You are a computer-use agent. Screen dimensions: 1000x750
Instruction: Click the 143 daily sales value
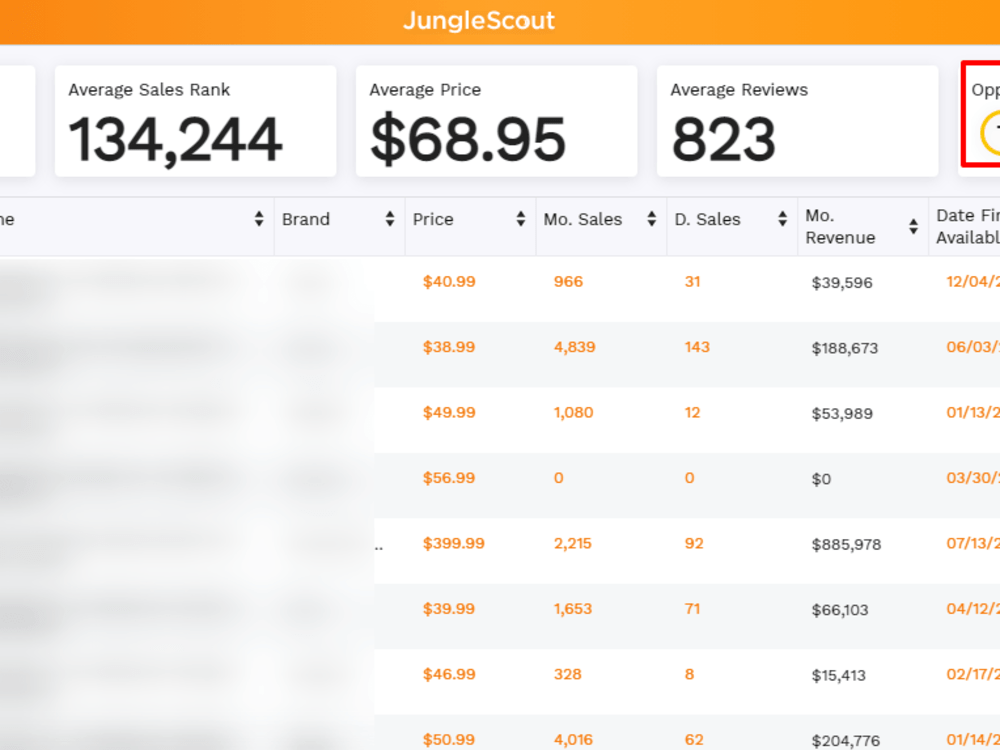[x=697, y=347]
